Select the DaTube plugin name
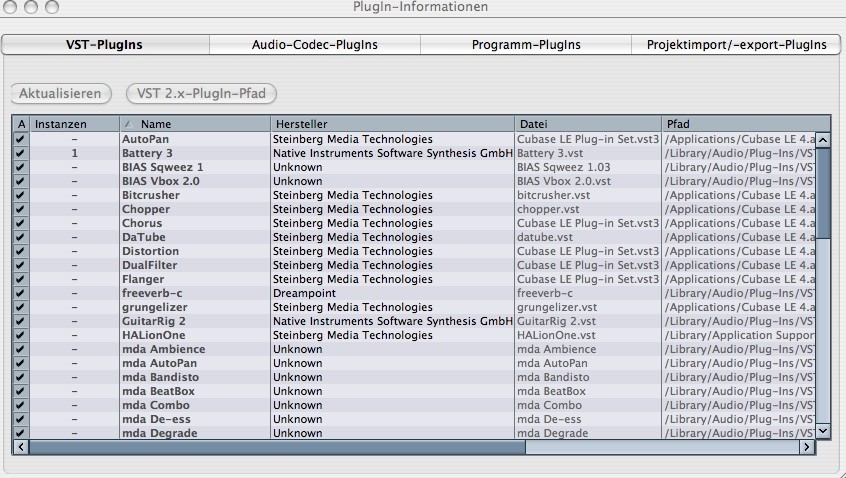The height and width of the screenshot is (478, 846). pyautogui.click(x=144, y=237)
